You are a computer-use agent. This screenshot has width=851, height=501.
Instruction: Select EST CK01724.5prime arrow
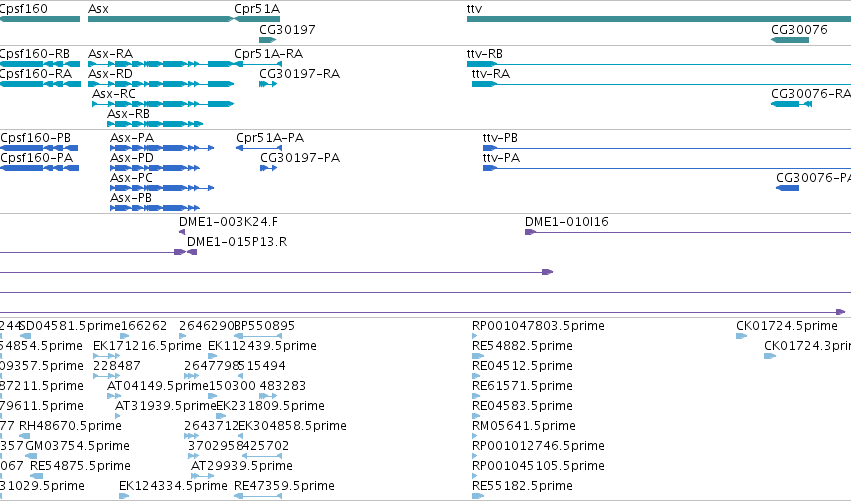(x=741, y=336)
